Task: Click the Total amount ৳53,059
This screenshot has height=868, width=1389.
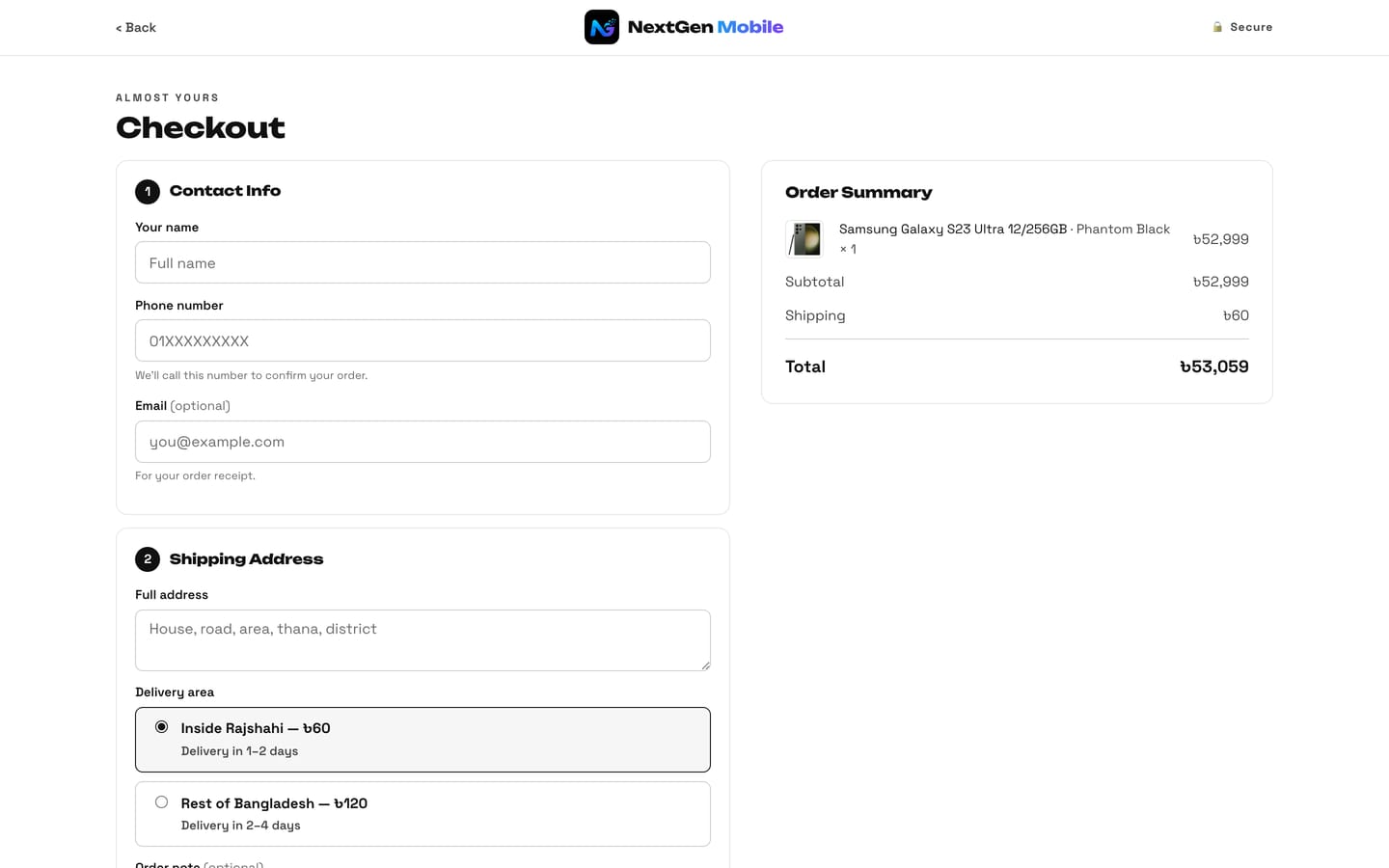Action: [1213, 366]
